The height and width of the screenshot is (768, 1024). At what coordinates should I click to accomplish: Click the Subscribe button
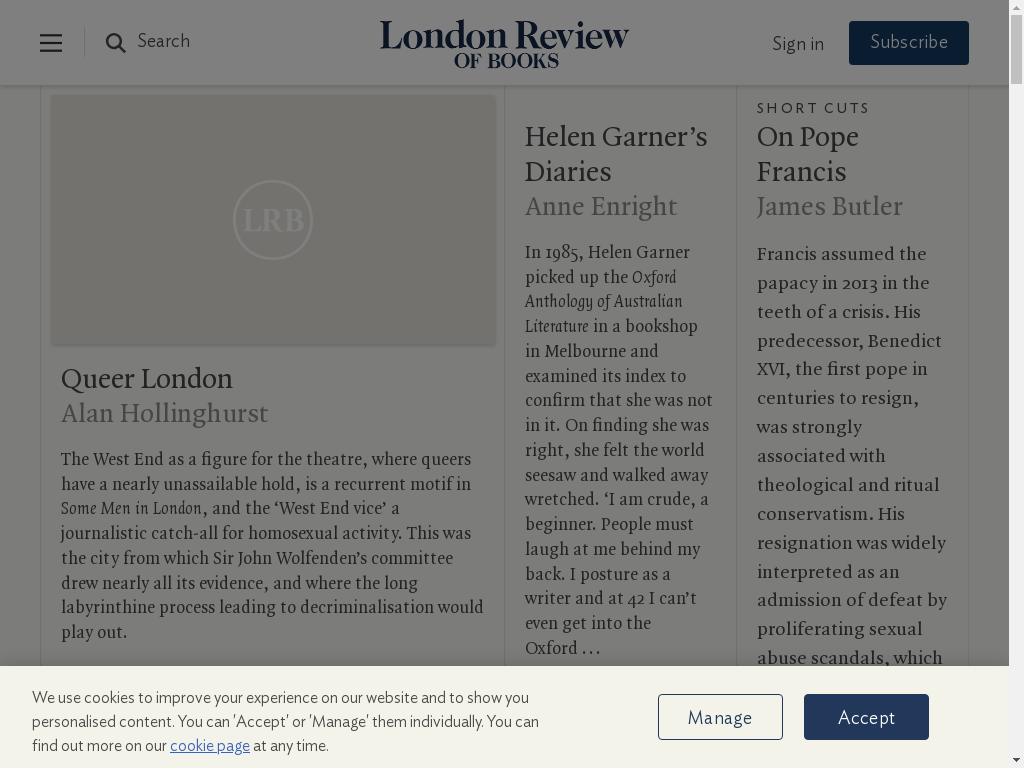(908, 42)
